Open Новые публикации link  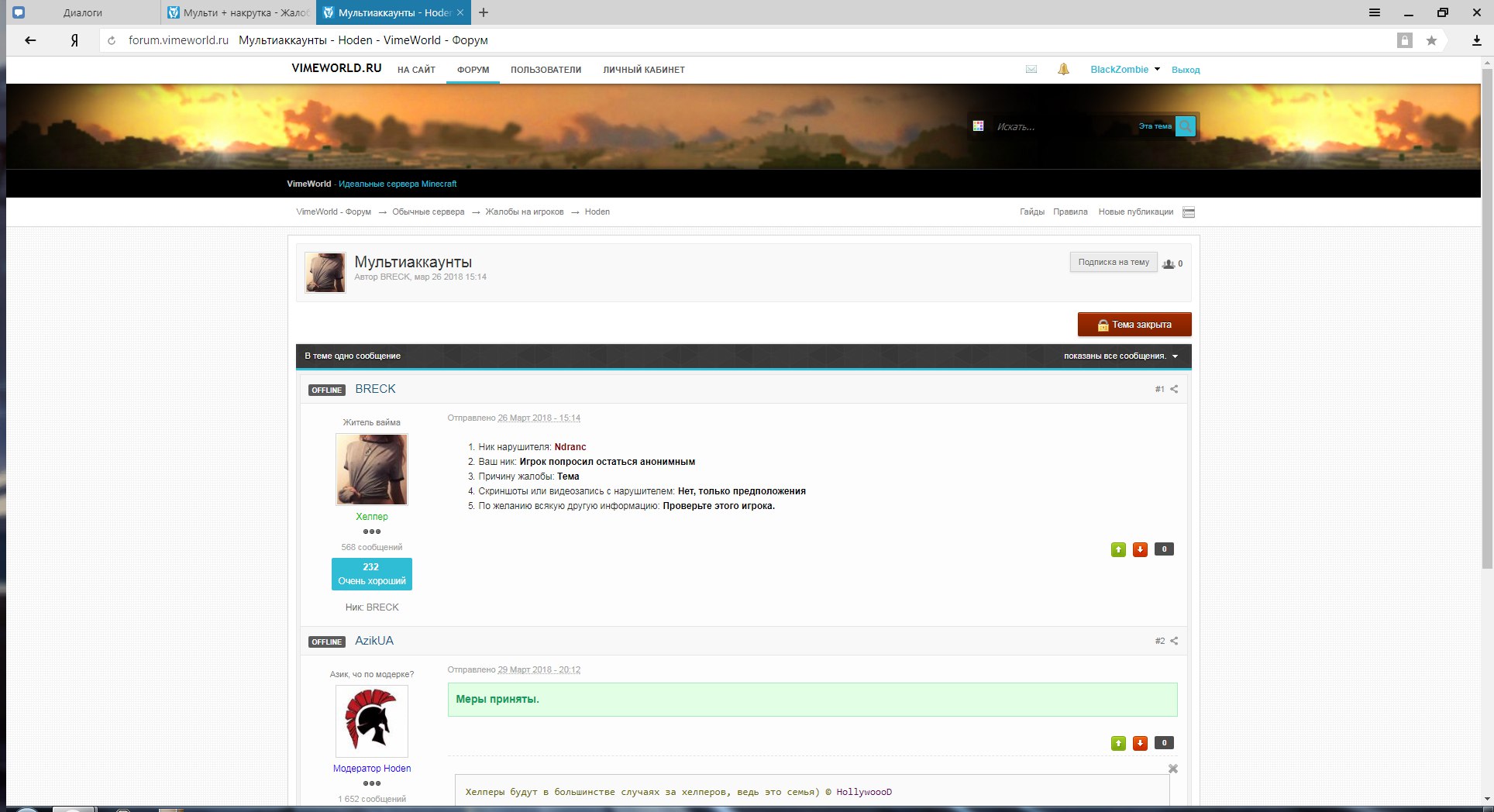[x=1135, y=212]
